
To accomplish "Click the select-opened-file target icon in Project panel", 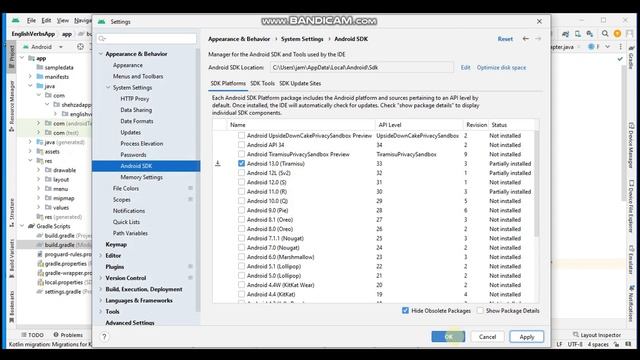I will tap(80, 47).
